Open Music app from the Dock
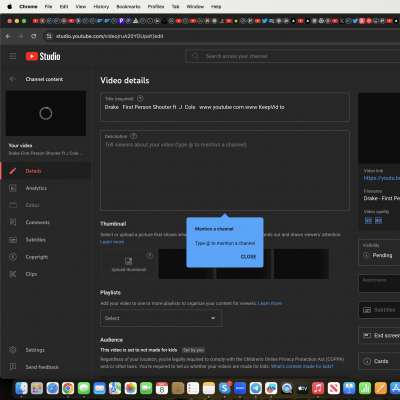400x400 pixels. [x=318, y=388]
